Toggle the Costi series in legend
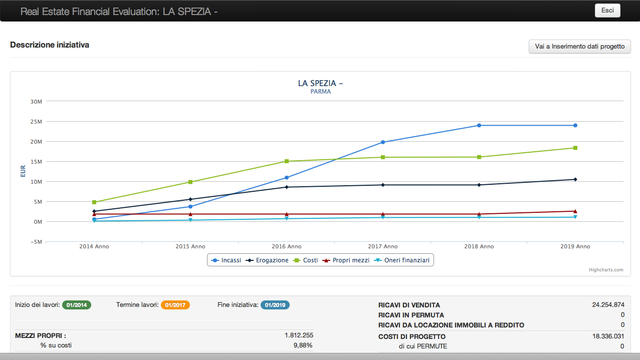Viewport: 640px width, 360px height. 305,260
